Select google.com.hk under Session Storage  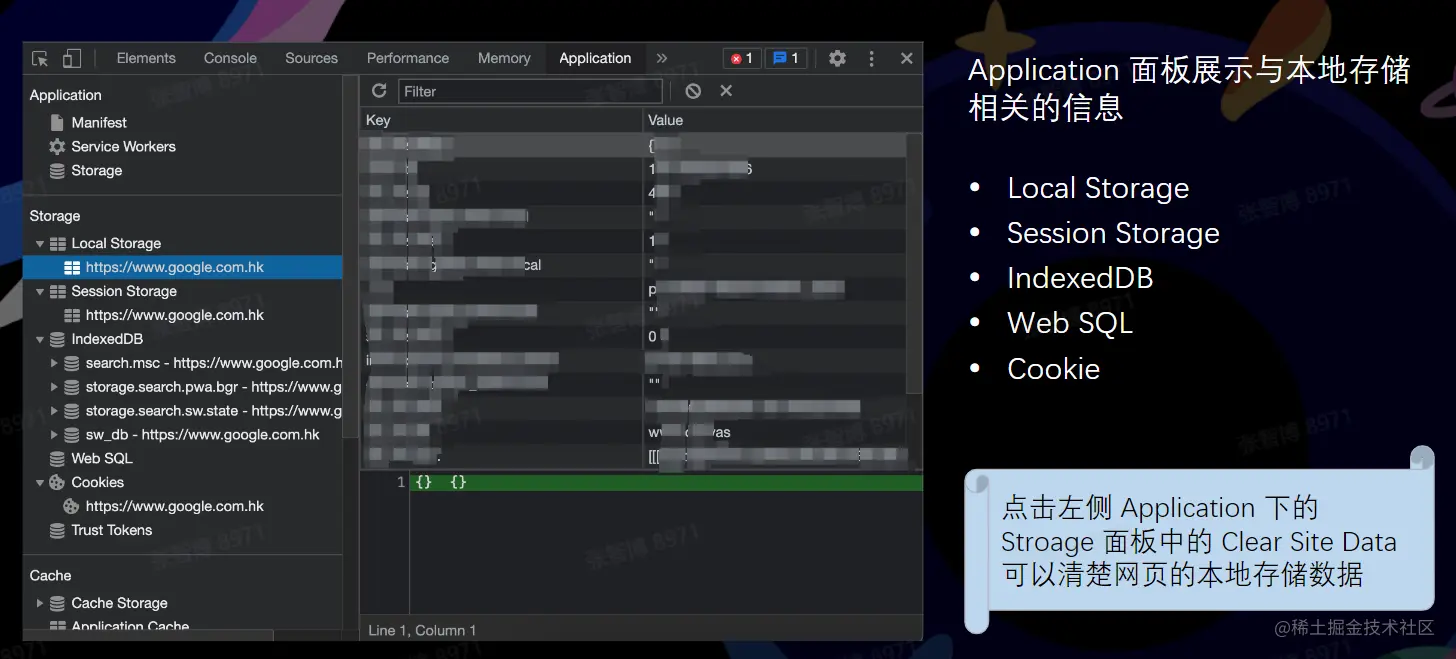[x=175, y=315]
